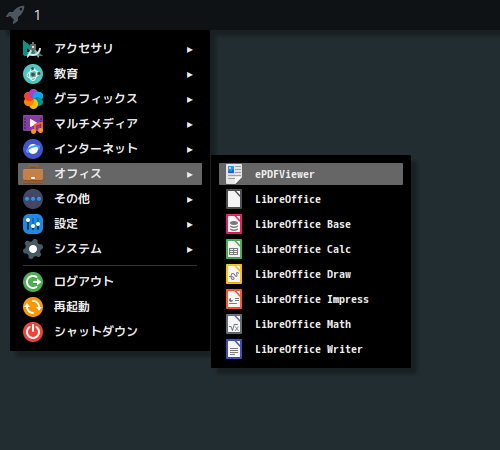500x450 pixels.
Task: Switch to workspace 1 in the panel
Action: 37,15
